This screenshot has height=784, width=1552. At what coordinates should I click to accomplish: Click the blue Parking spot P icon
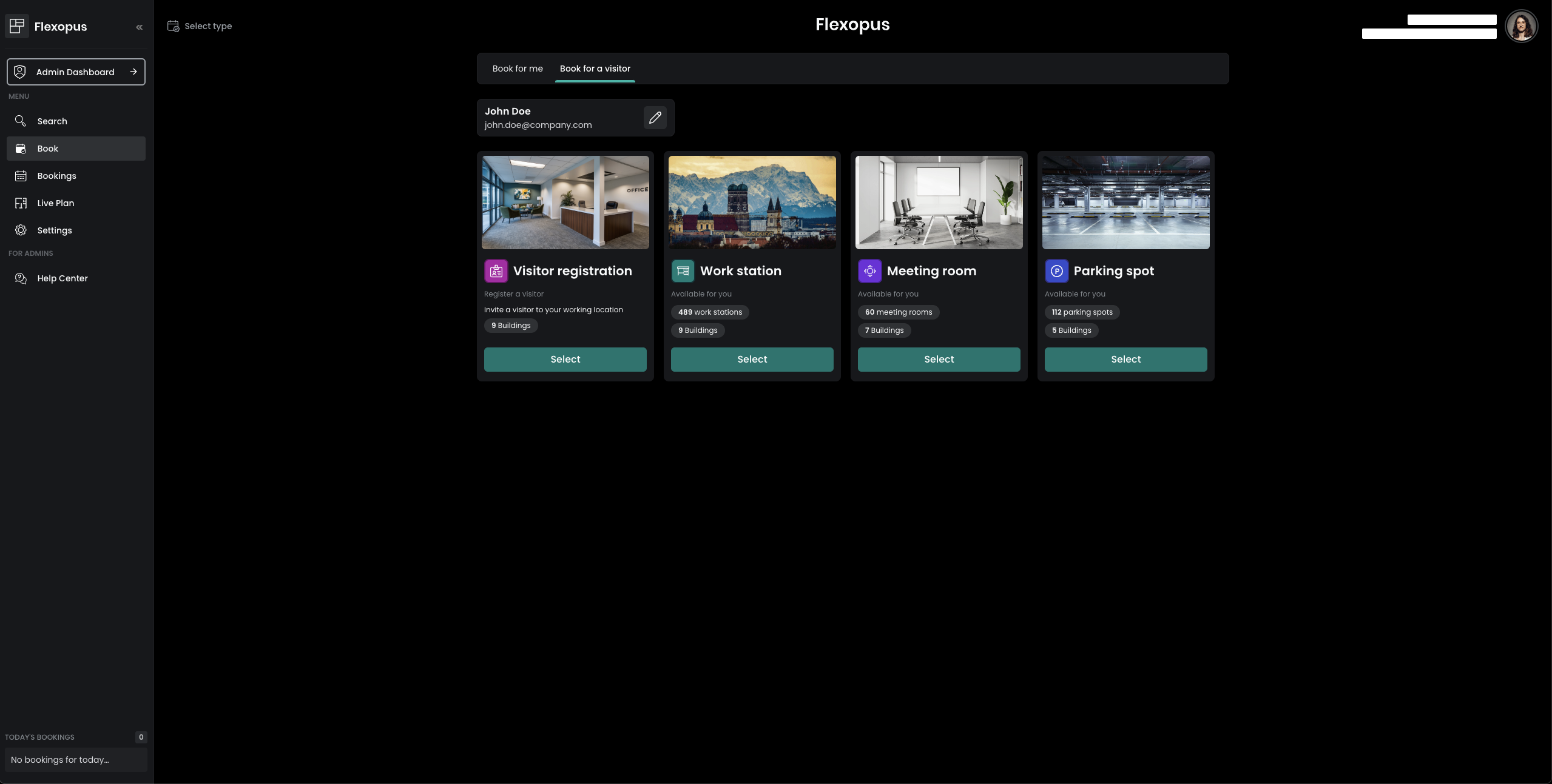(1056, 271)
